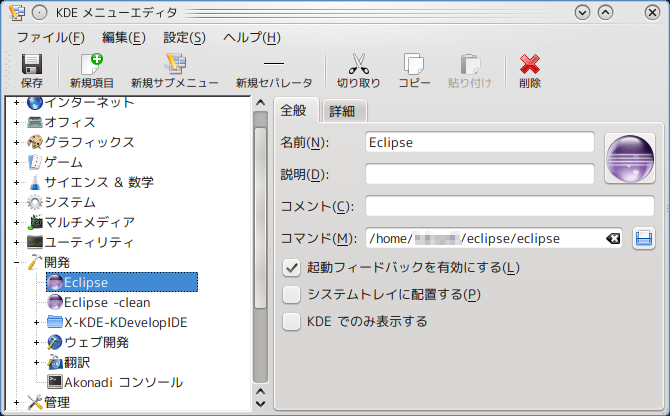
Task: Open the 設定(S) menu
Action: [185, 38]
